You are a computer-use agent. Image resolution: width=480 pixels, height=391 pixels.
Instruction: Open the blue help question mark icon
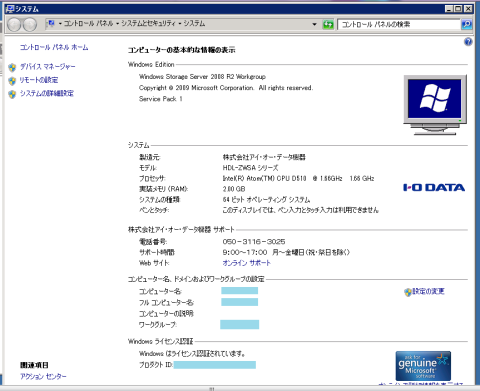pos(468,42)
